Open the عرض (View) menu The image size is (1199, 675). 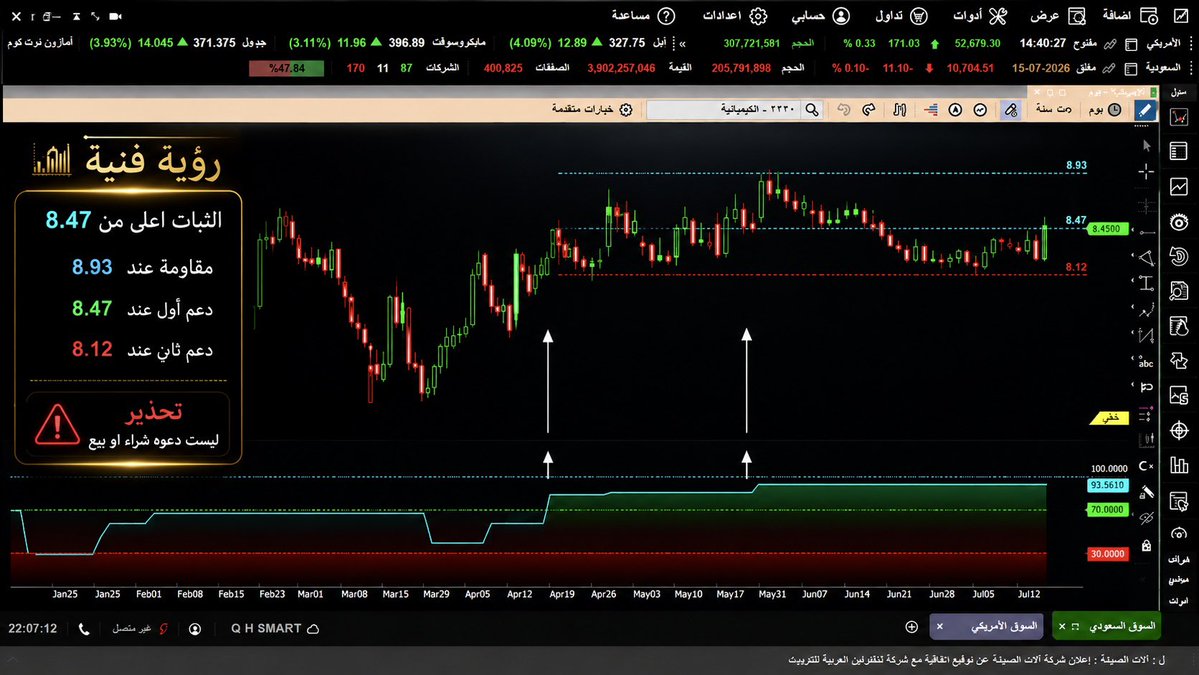pyautogui.click(x=1058, y=16)
